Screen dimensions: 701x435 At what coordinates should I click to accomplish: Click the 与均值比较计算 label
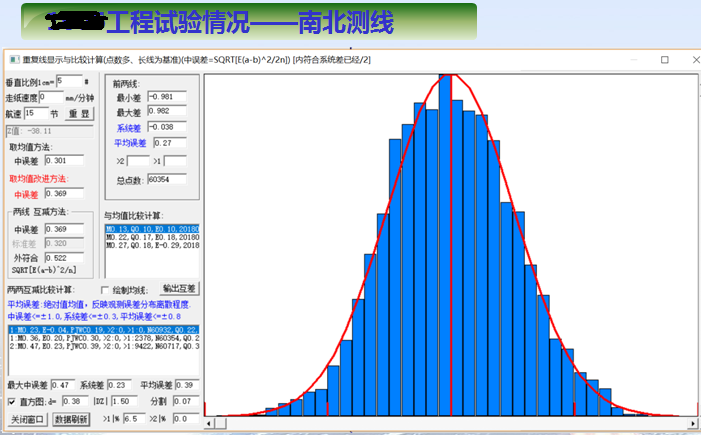point(134,216)
